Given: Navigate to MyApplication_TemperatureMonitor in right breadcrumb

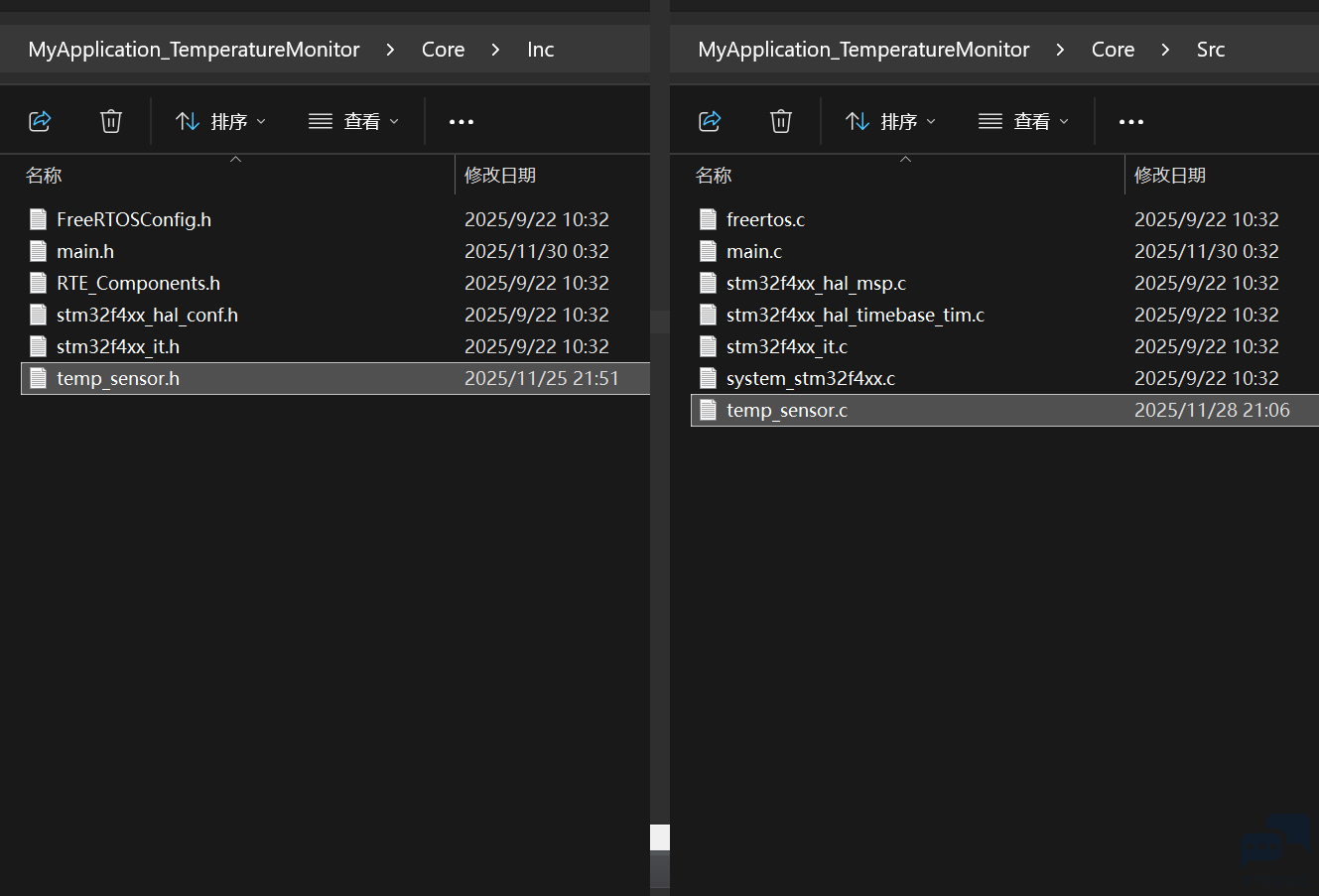Looking at the screenshot, I should pyautogui.click(x=863, y=50).
